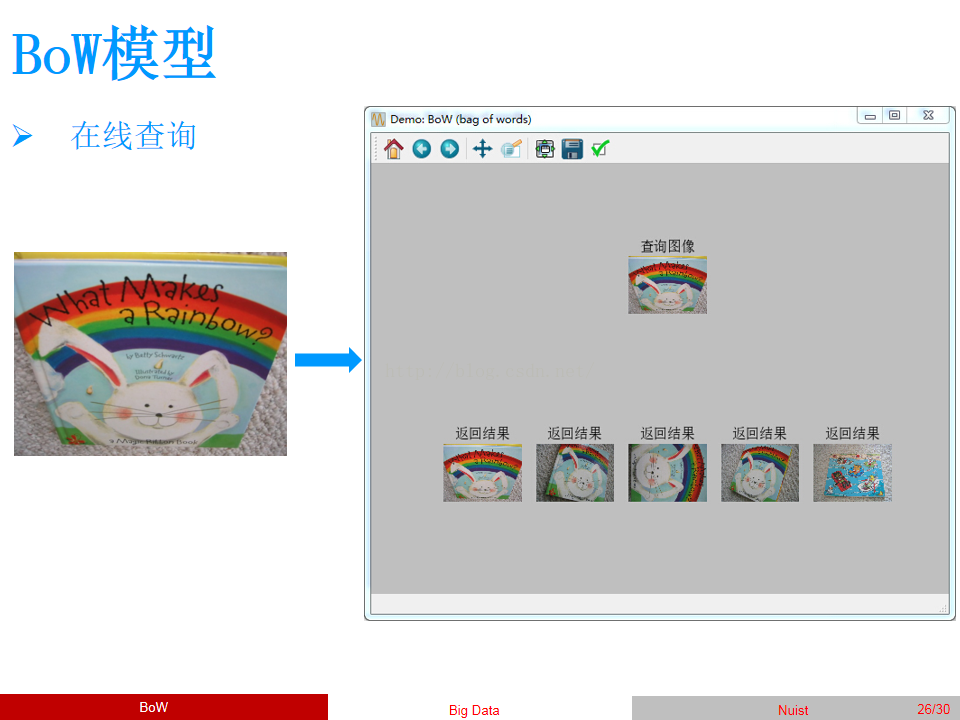Viewport: 960px width, 720px height.
Task: Select the fifth 返回结果 thumbnail with the blue puzzle book
Action: point(852,473)
